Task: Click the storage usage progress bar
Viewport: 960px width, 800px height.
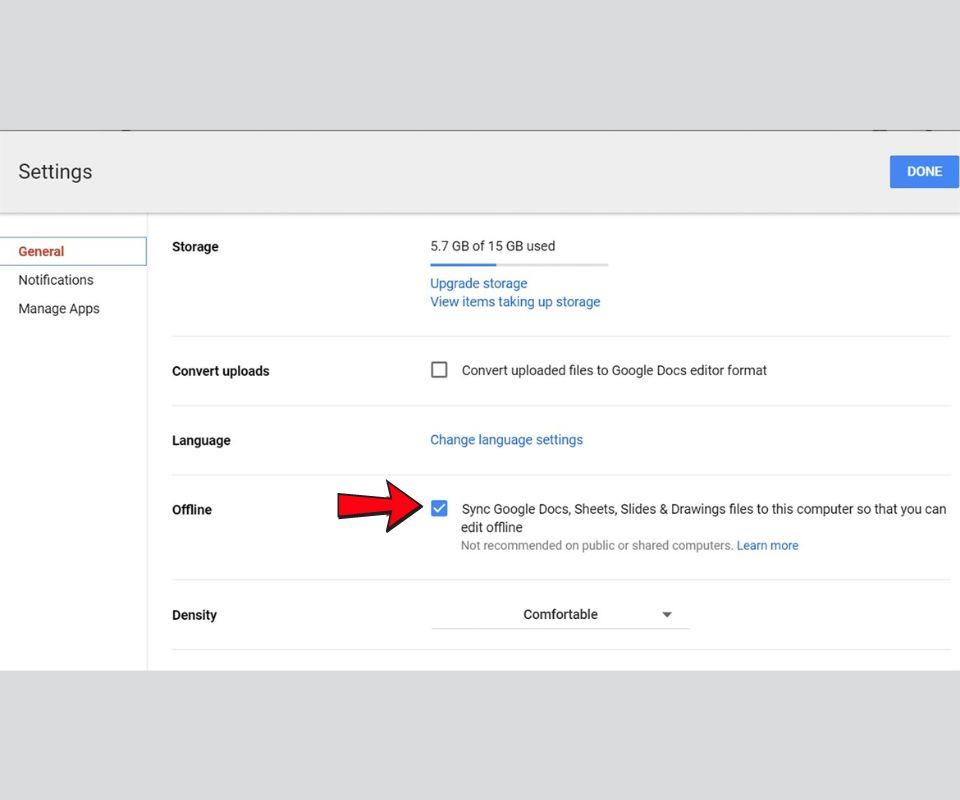Action: tap(518, 265)
